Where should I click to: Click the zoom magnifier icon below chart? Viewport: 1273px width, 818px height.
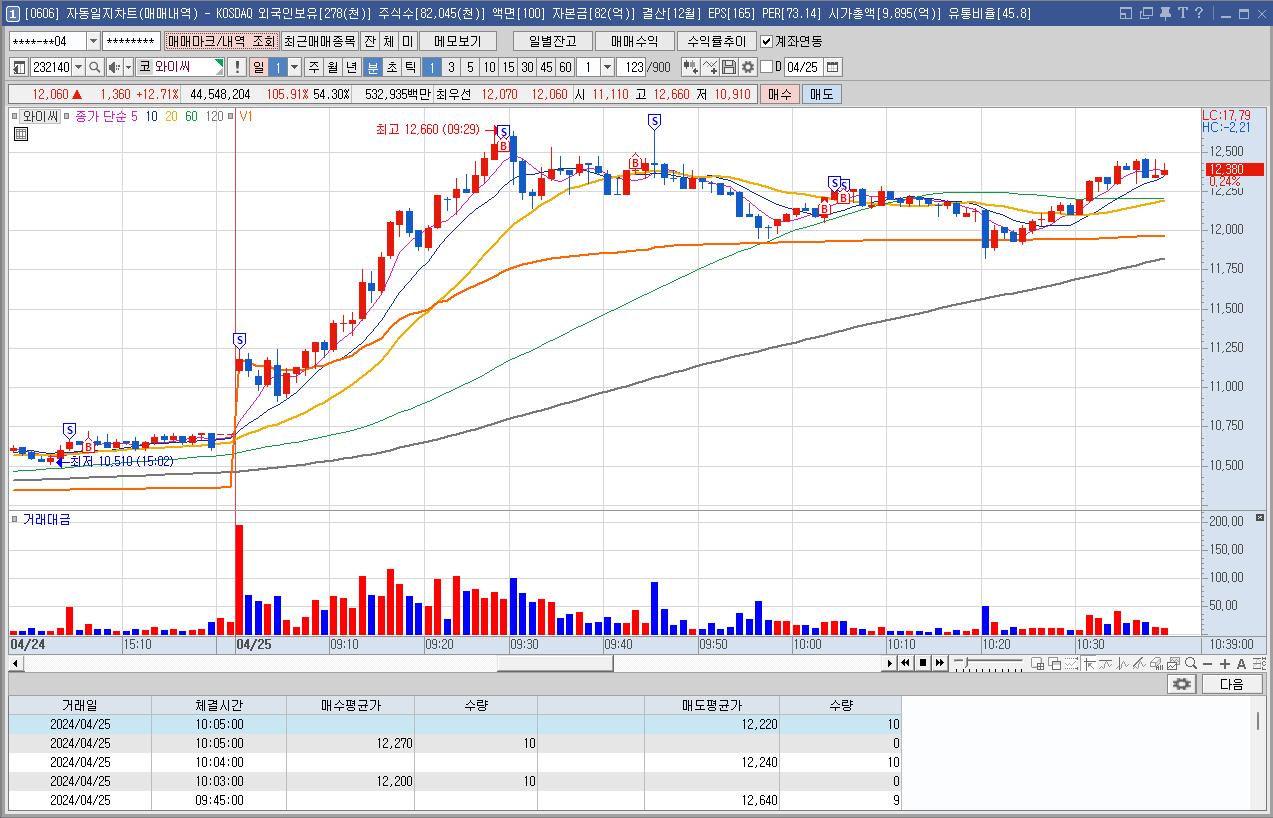(x=1191, y=663)
